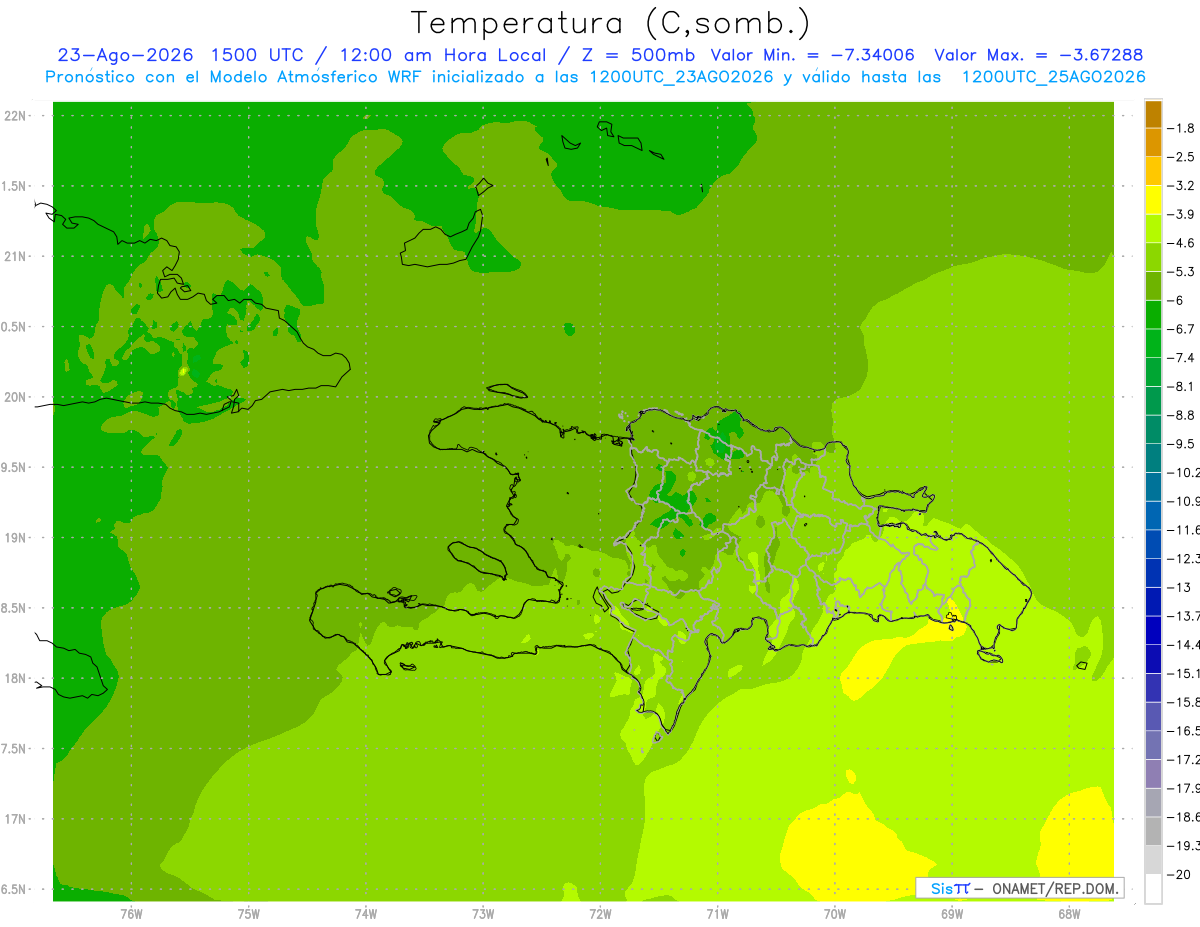This screenshot has width=1200, height=927.
Task: Click the yellow legend swatch between -3.2 and -3.9
Action: (1154, 200)
